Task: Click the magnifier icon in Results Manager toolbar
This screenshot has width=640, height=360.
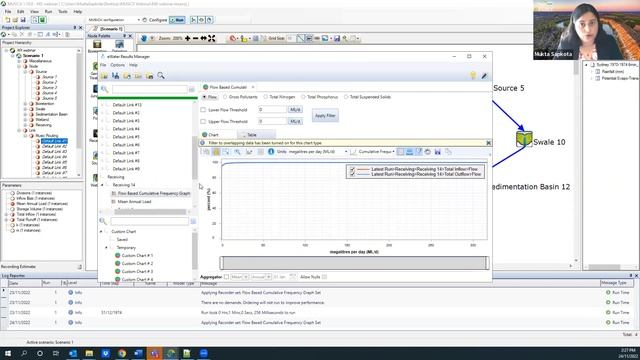Action: click(161, 76)
